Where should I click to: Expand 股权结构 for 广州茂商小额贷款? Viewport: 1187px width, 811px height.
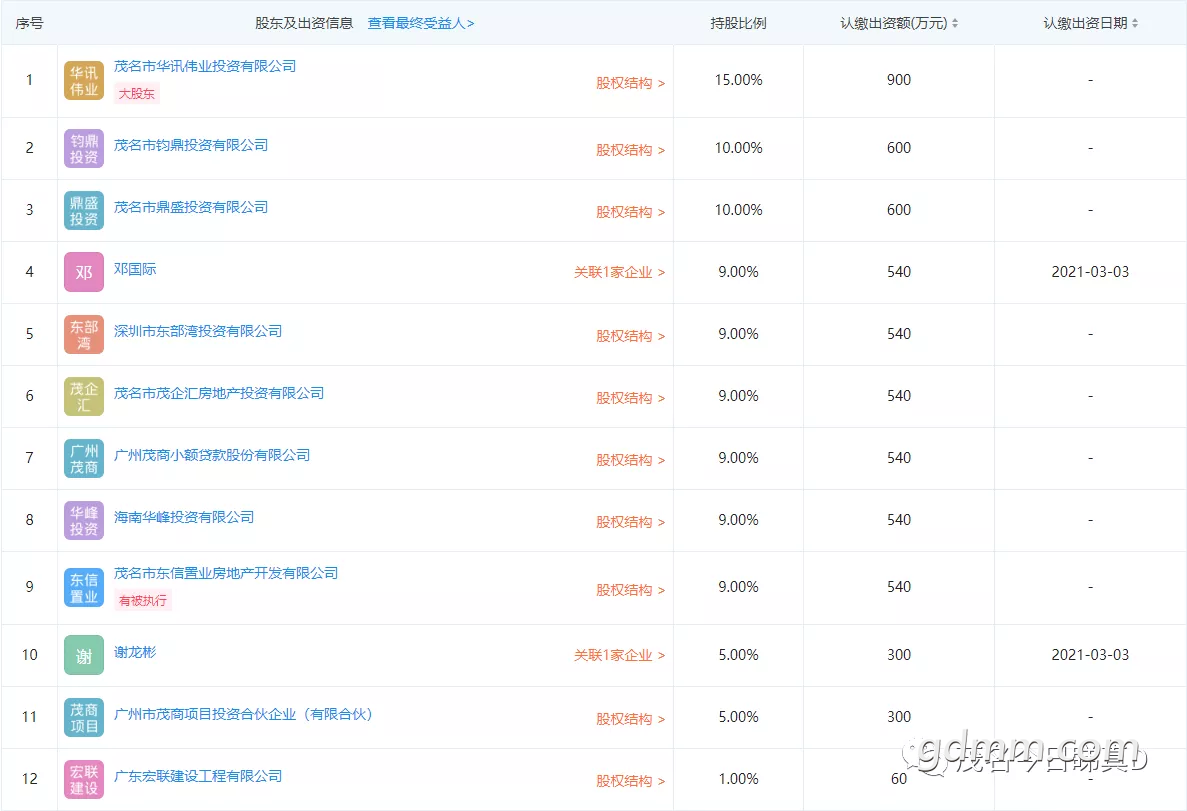coord(630,460)
